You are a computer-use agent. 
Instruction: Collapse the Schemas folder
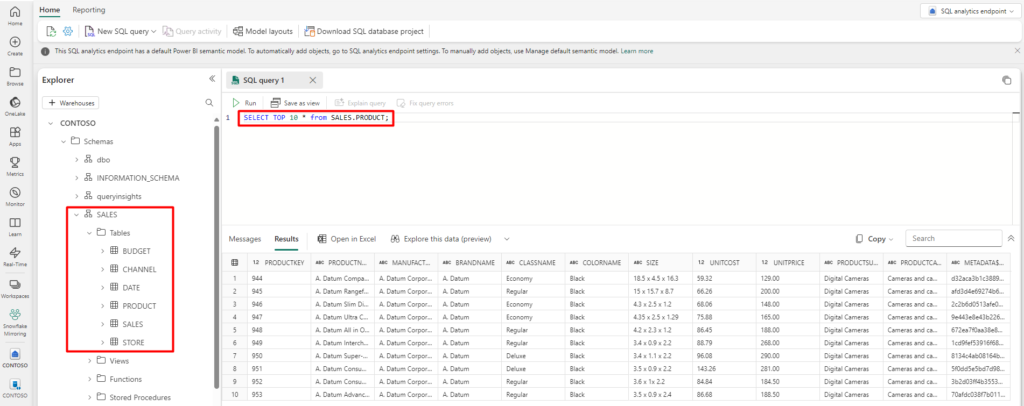tap(63, 141)
